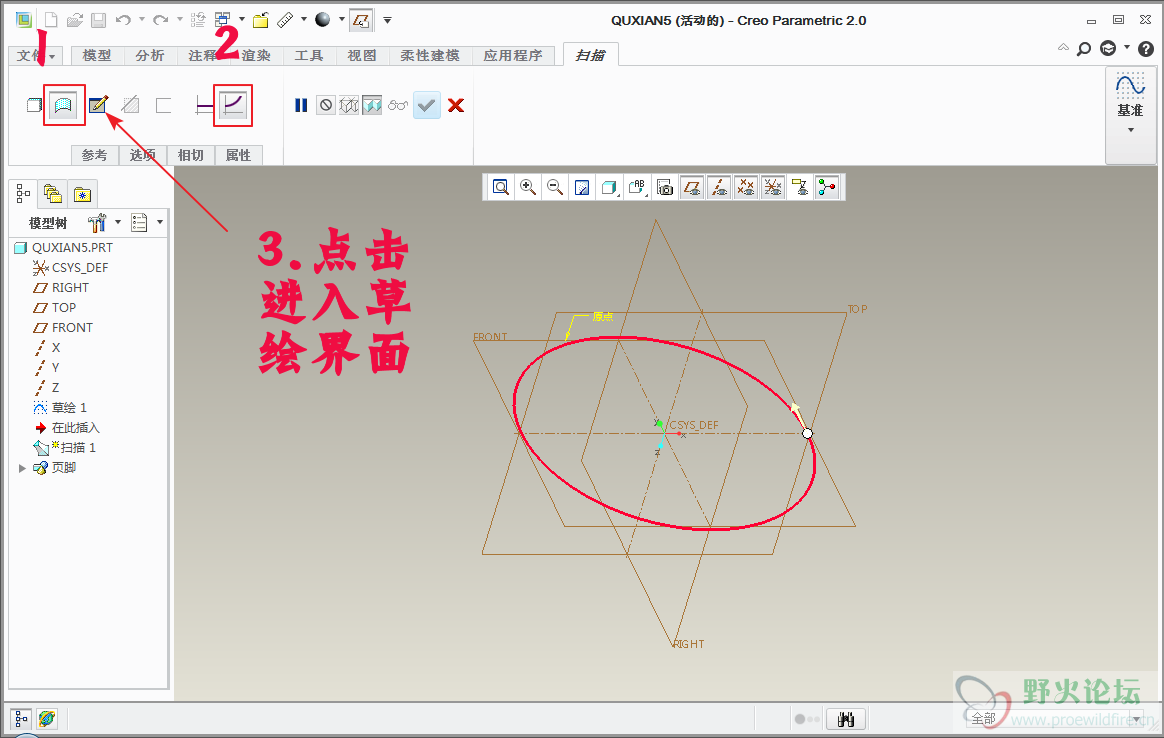1164x738 pixels.
Task: Open the redo history dropdown arrow
Action: point(180,19)
